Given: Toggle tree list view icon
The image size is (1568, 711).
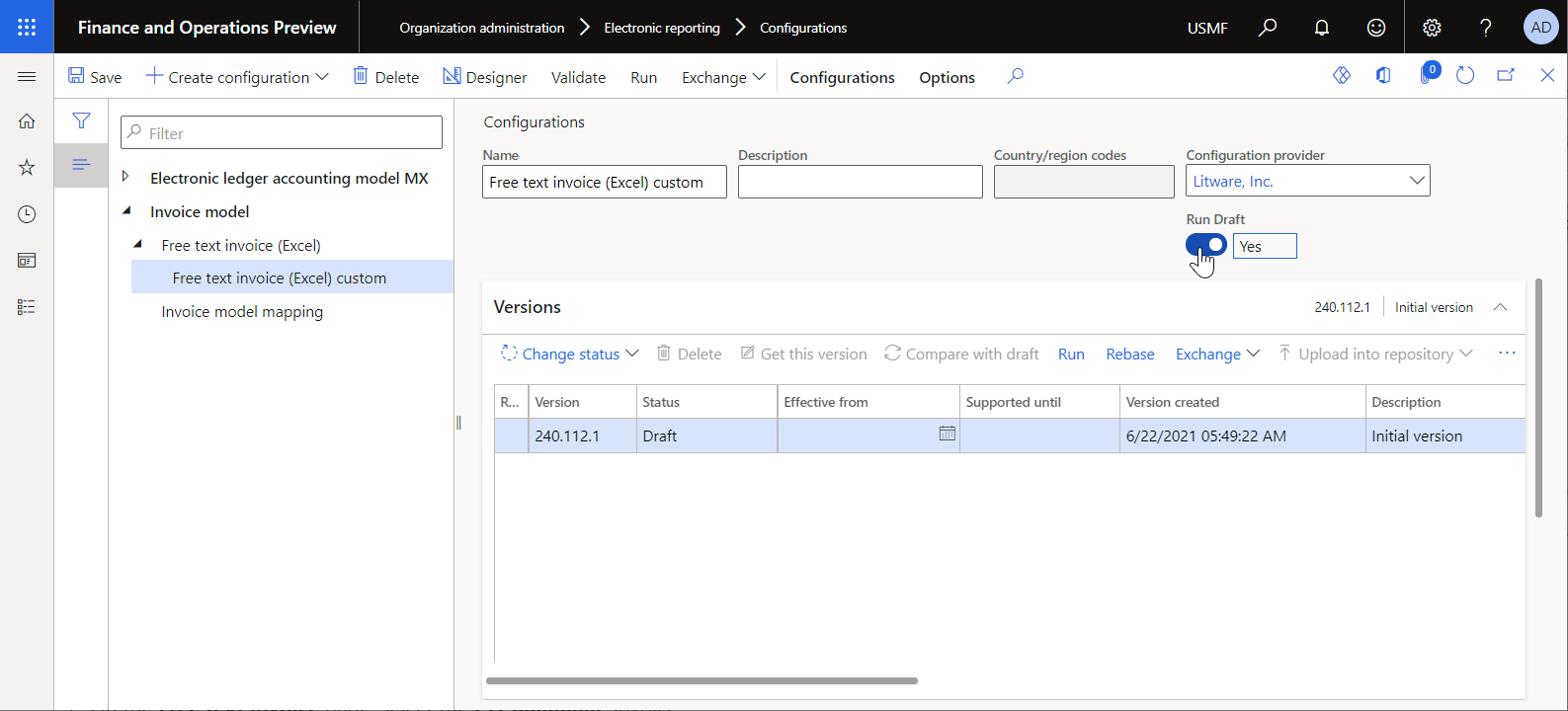Looking at the screenshot, I should [81, 164].
